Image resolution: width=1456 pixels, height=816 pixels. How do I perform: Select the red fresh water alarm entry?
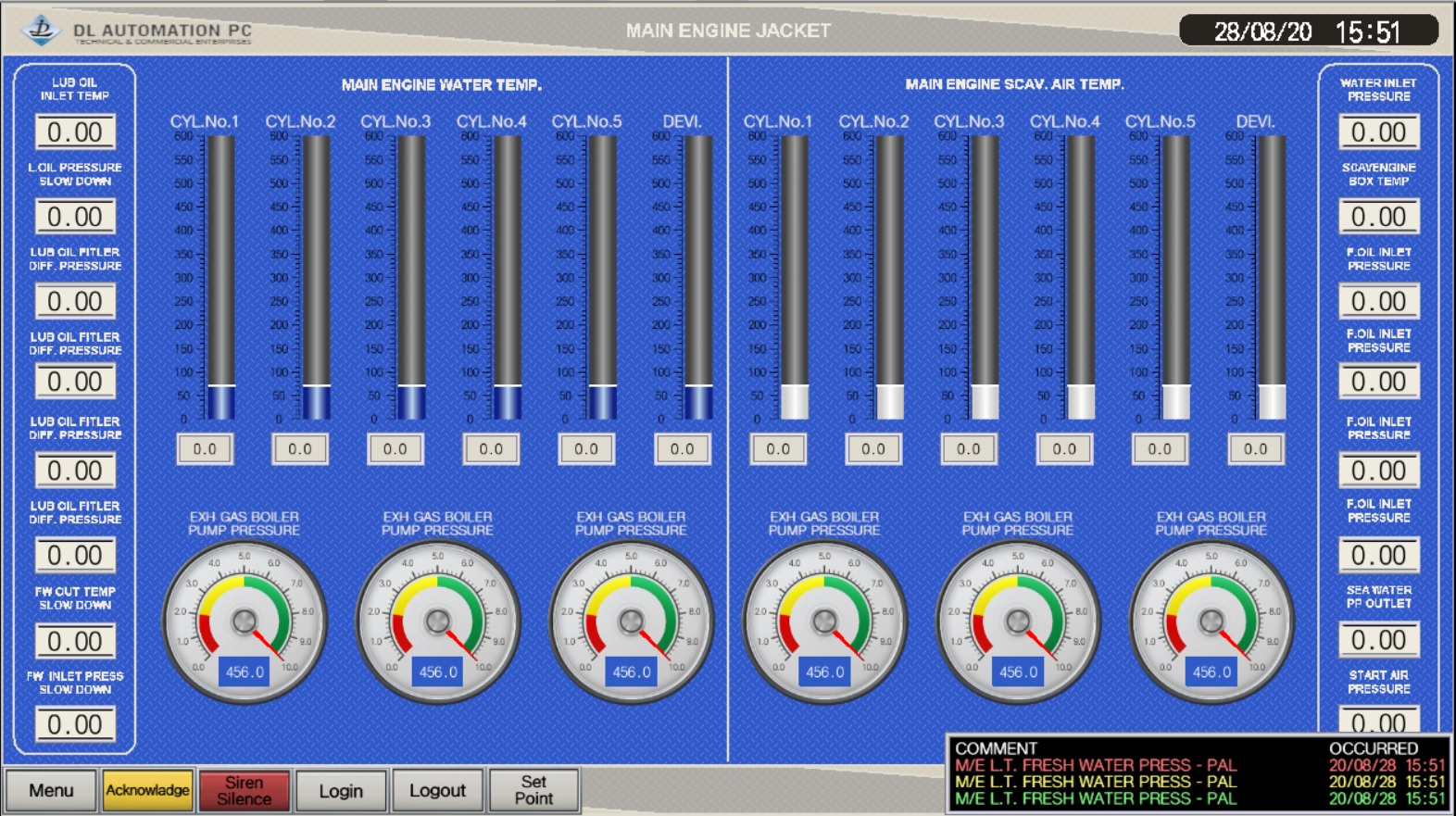coord(1096,766)
